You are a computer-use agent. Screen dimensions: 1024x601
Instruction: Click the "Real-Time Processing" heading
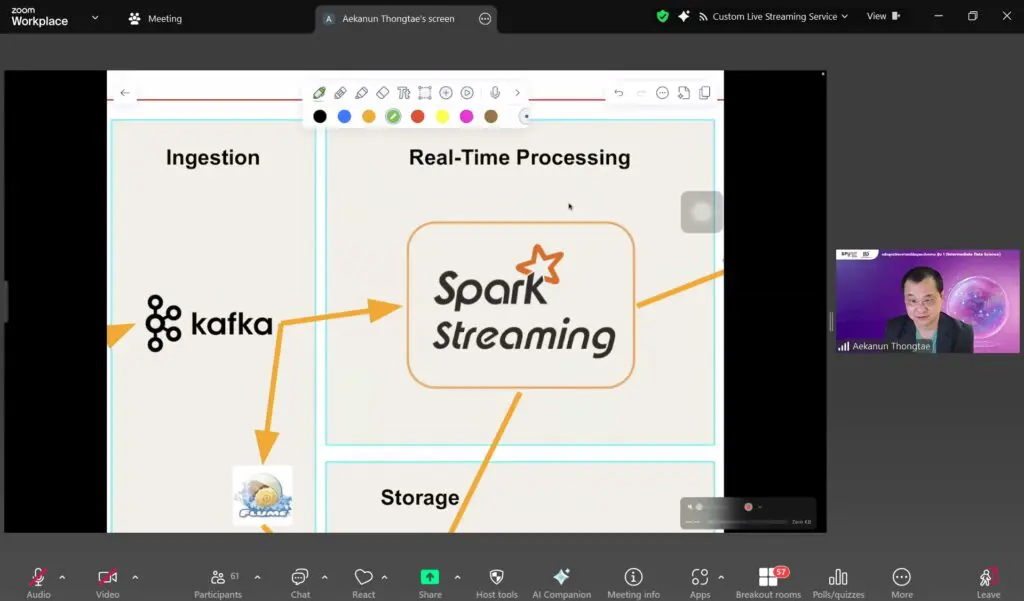(x=520, y=157)
